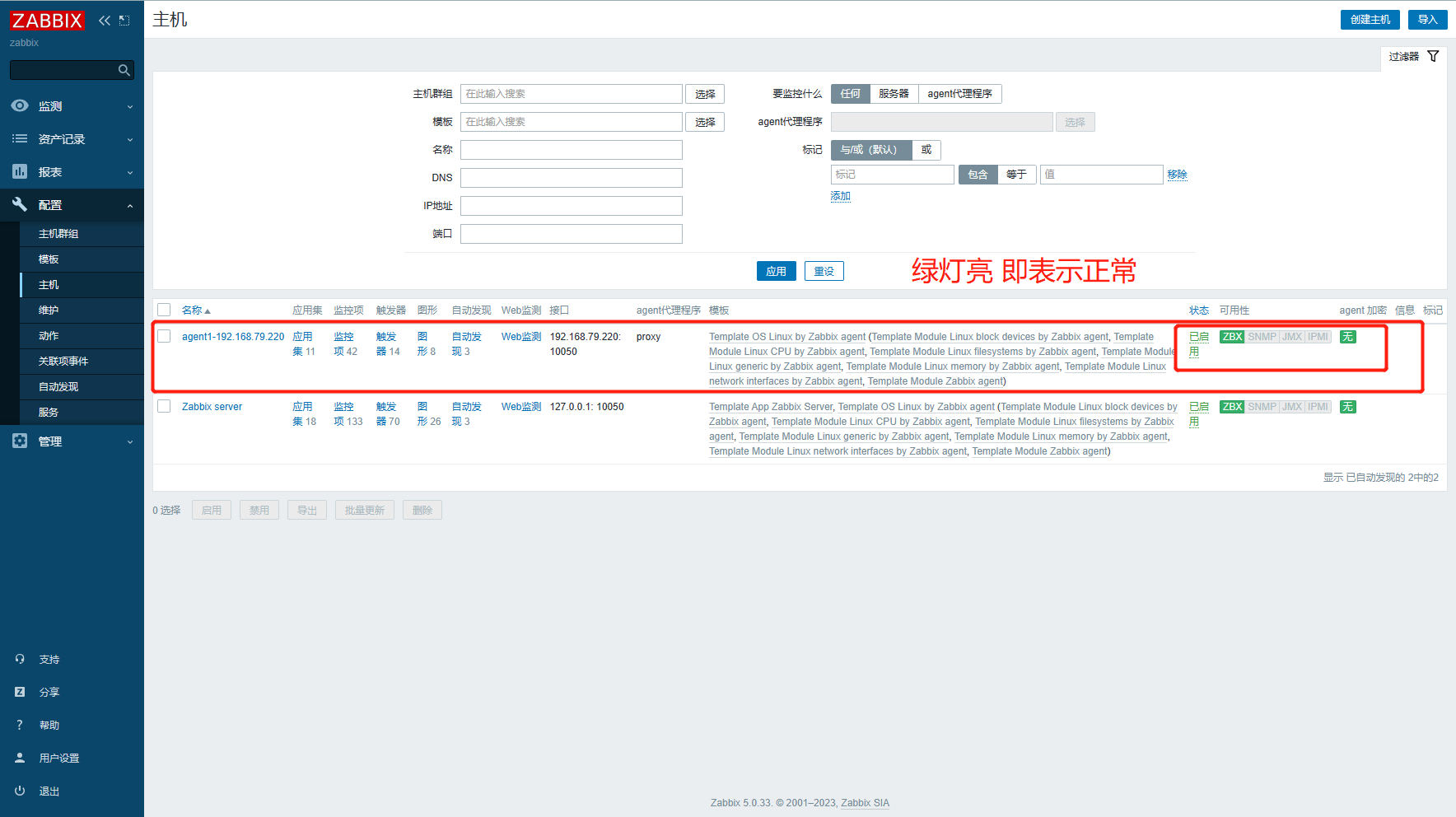Image resolution: width=1456 pixels, height=817 pixels.
Task: Expand the 管理 menu
Action: tap(72, 441)
